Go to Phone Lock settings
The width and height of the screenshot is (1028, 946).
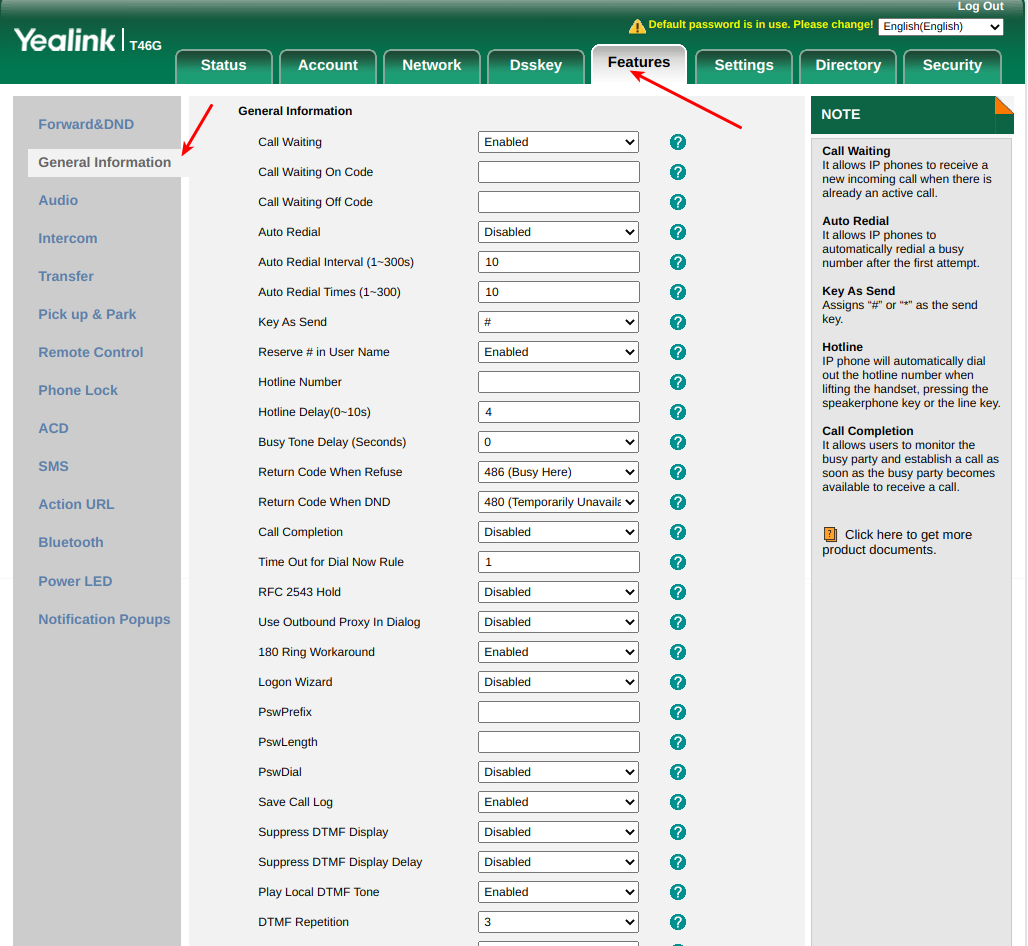78,390
